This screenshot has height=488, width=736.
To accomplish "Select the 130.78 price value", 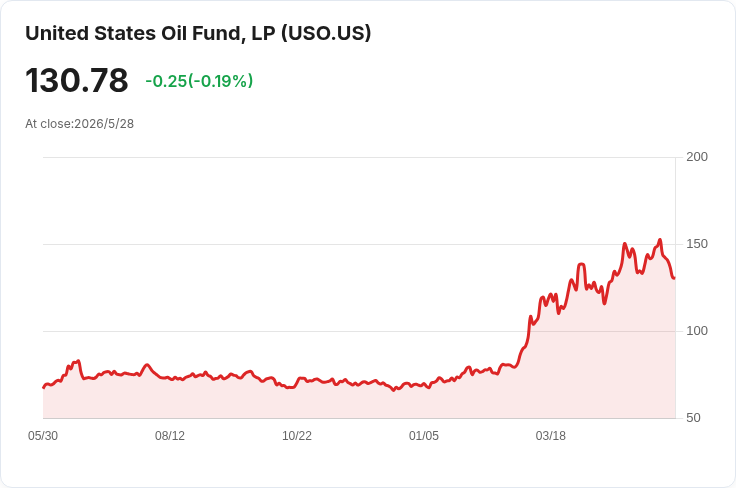I will coord(77,80).
